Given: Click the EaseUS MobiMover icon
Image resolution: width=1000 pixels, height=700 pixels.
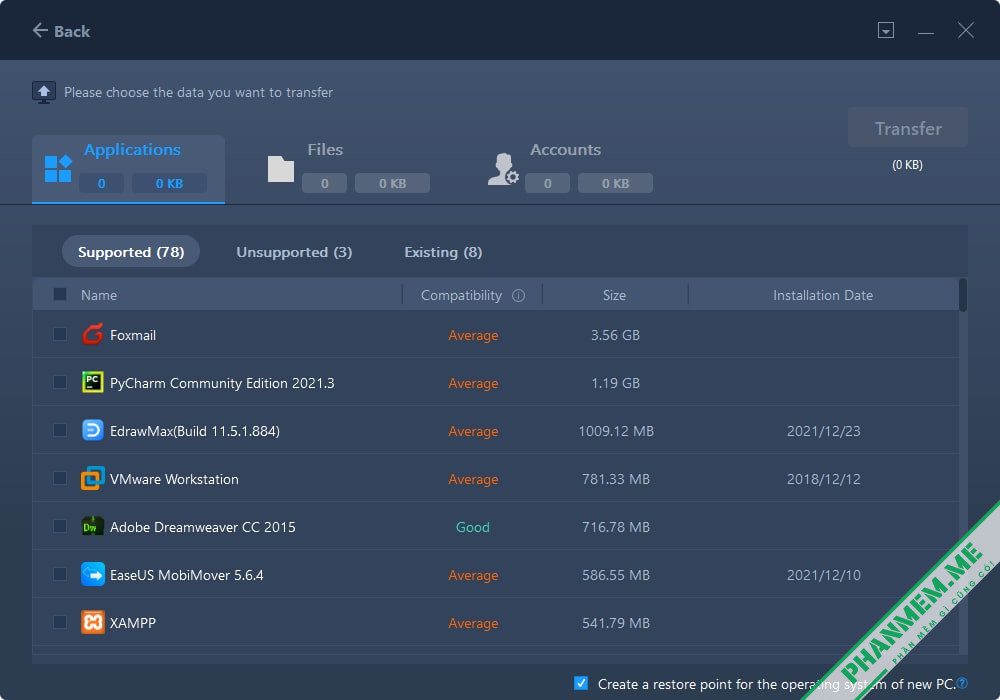Looking at the screenshot, I should (x=92, y=574).
